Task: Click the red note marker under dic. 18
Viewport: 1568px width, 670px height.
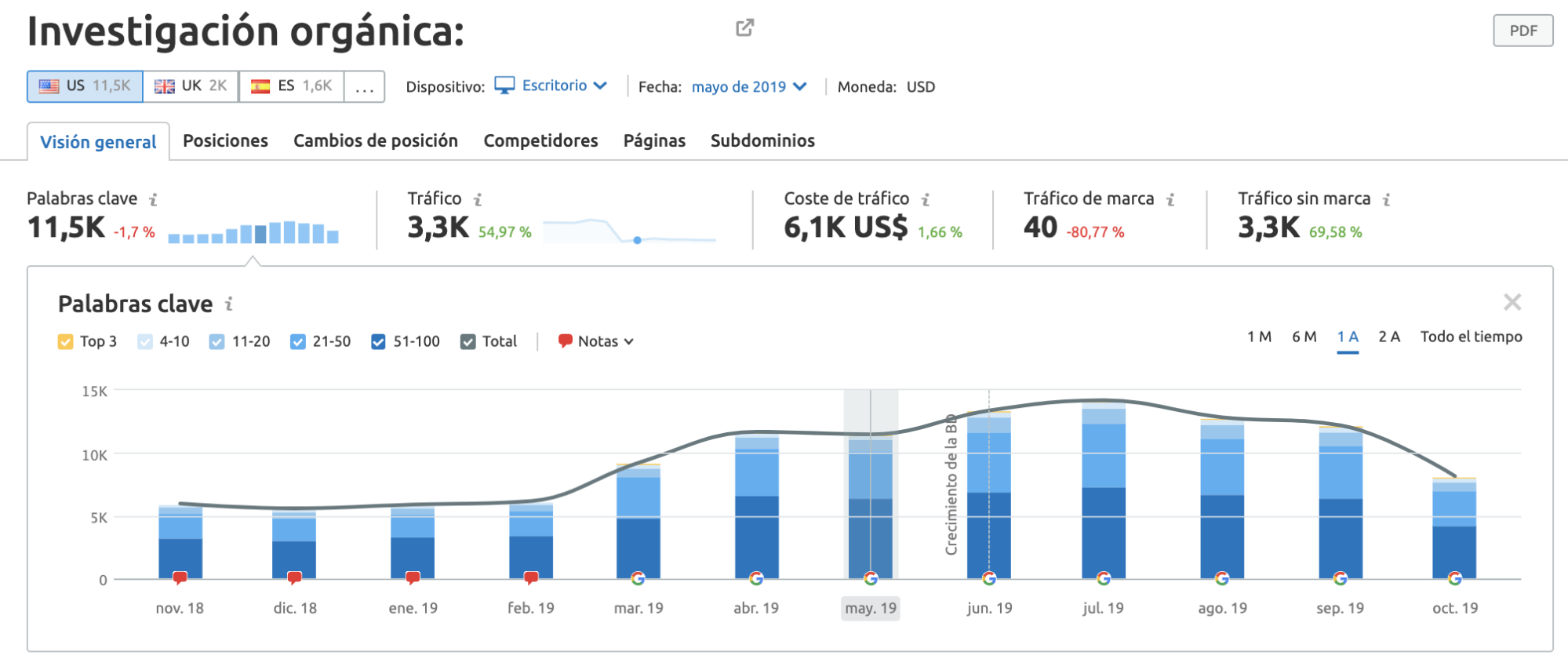Action: [295, 578]
